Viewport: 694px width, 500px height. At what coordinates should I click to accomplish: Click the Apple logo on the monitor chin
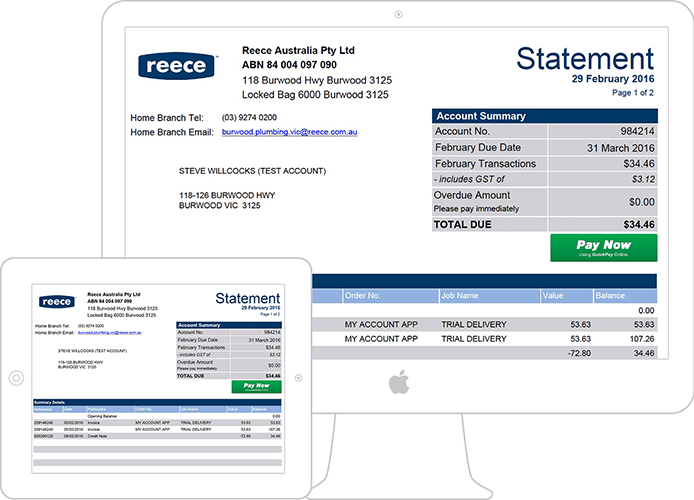(x=399, y=382)
